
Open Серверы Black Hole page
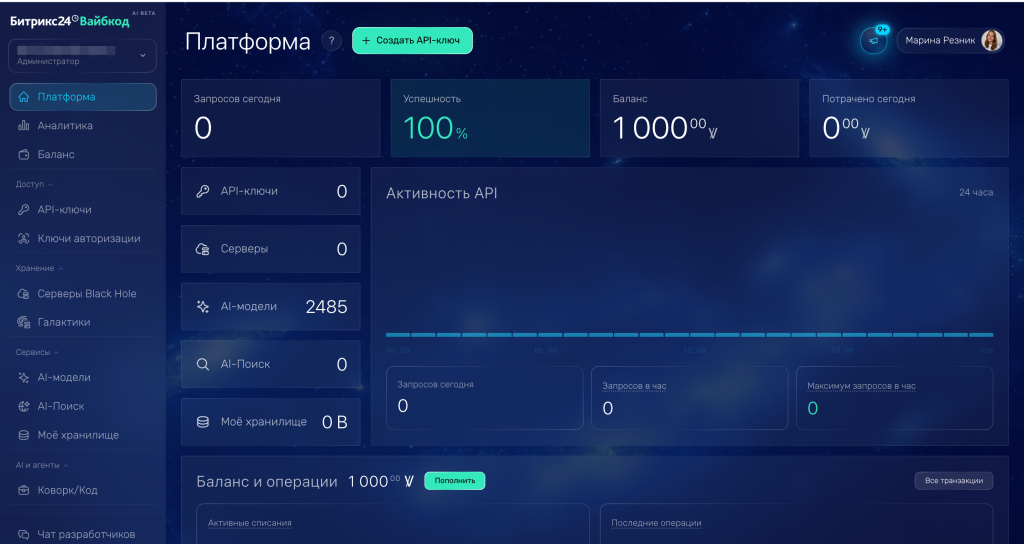[83, 294]
